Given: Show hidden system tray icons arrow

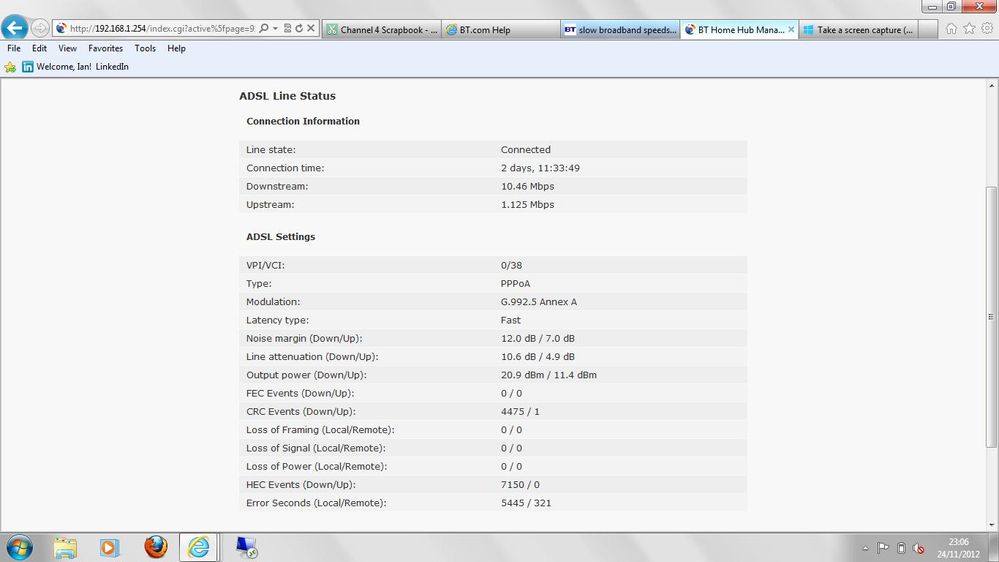Looking at the screenshot, I should [865, 548].
